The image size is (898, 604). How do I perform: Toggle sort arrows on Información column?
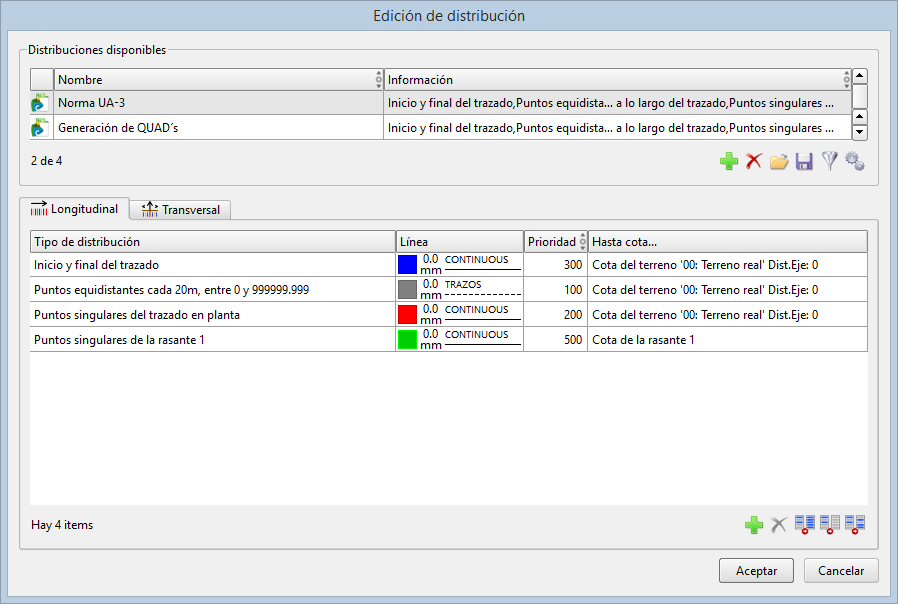tap(847, 80)
